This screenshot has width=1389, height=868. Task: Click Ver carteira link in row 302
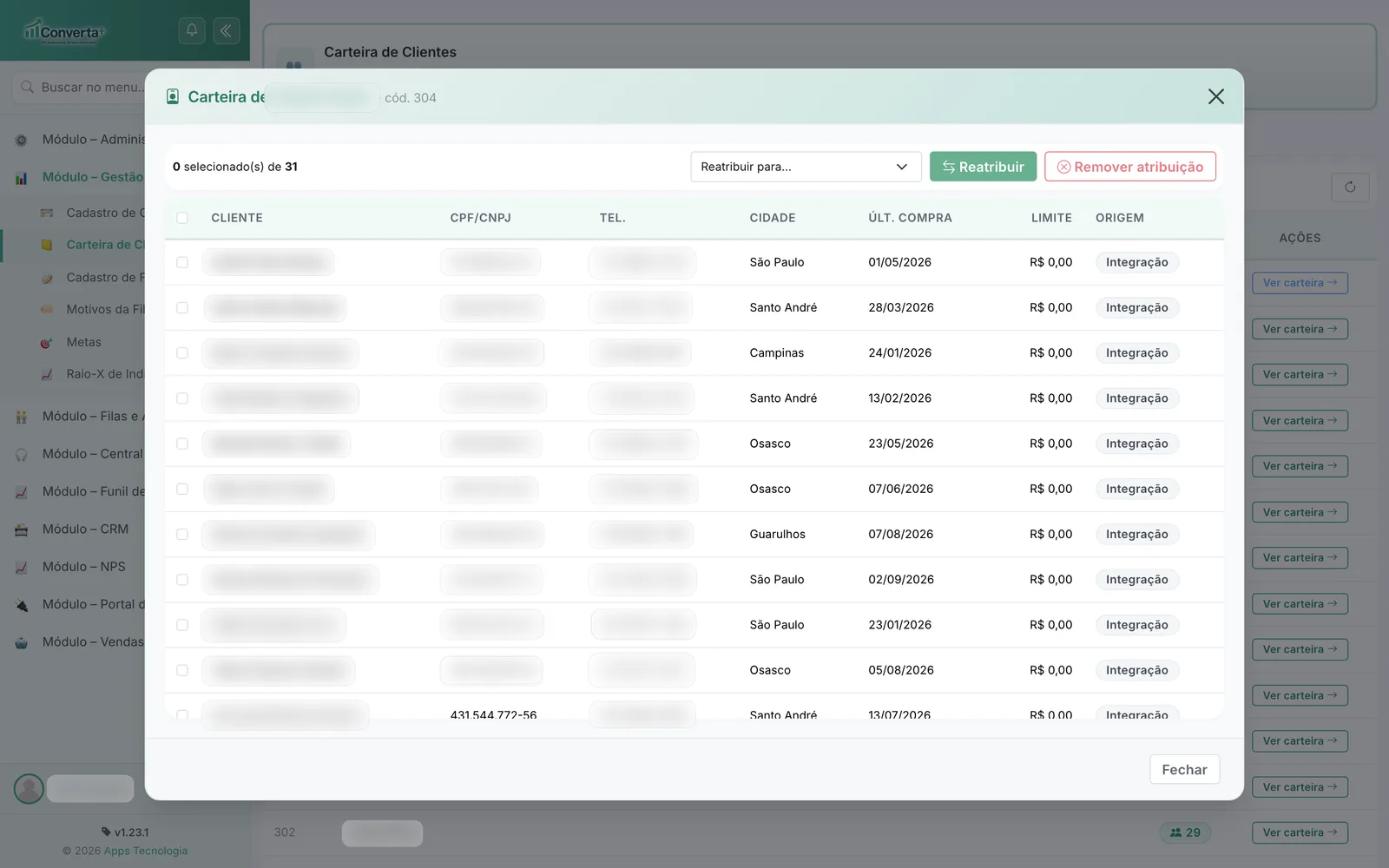pyautogui.click(x=1300, y=832)
